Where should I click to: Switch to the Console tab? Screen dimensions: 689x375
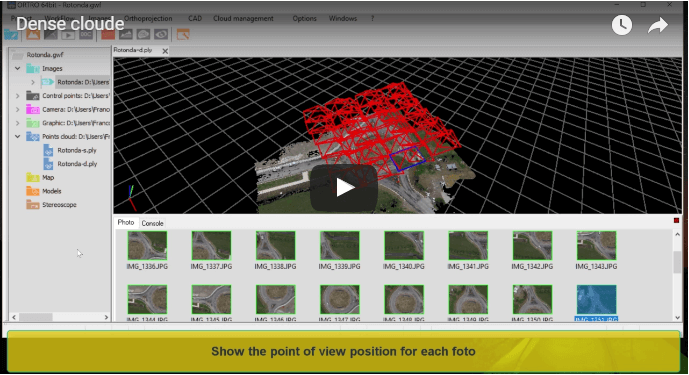(152, 223)
